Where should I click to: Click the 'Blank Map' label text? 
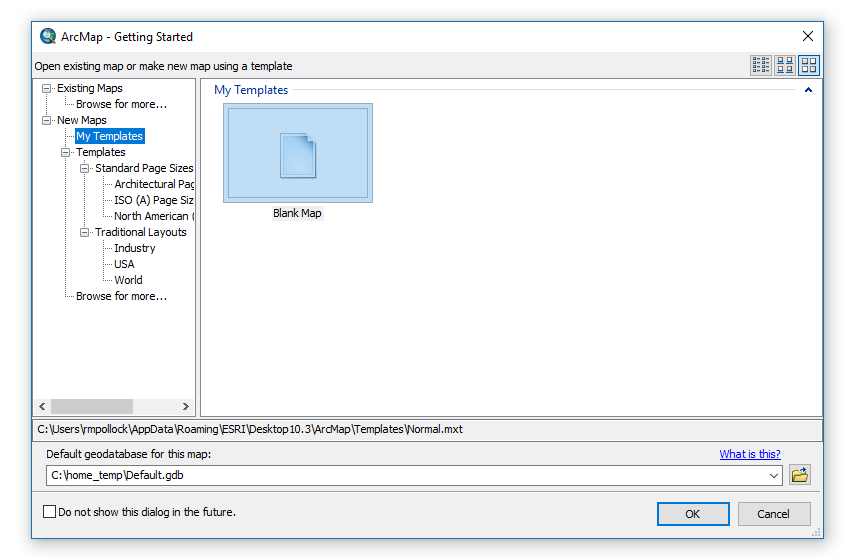[x=297, y=213]
